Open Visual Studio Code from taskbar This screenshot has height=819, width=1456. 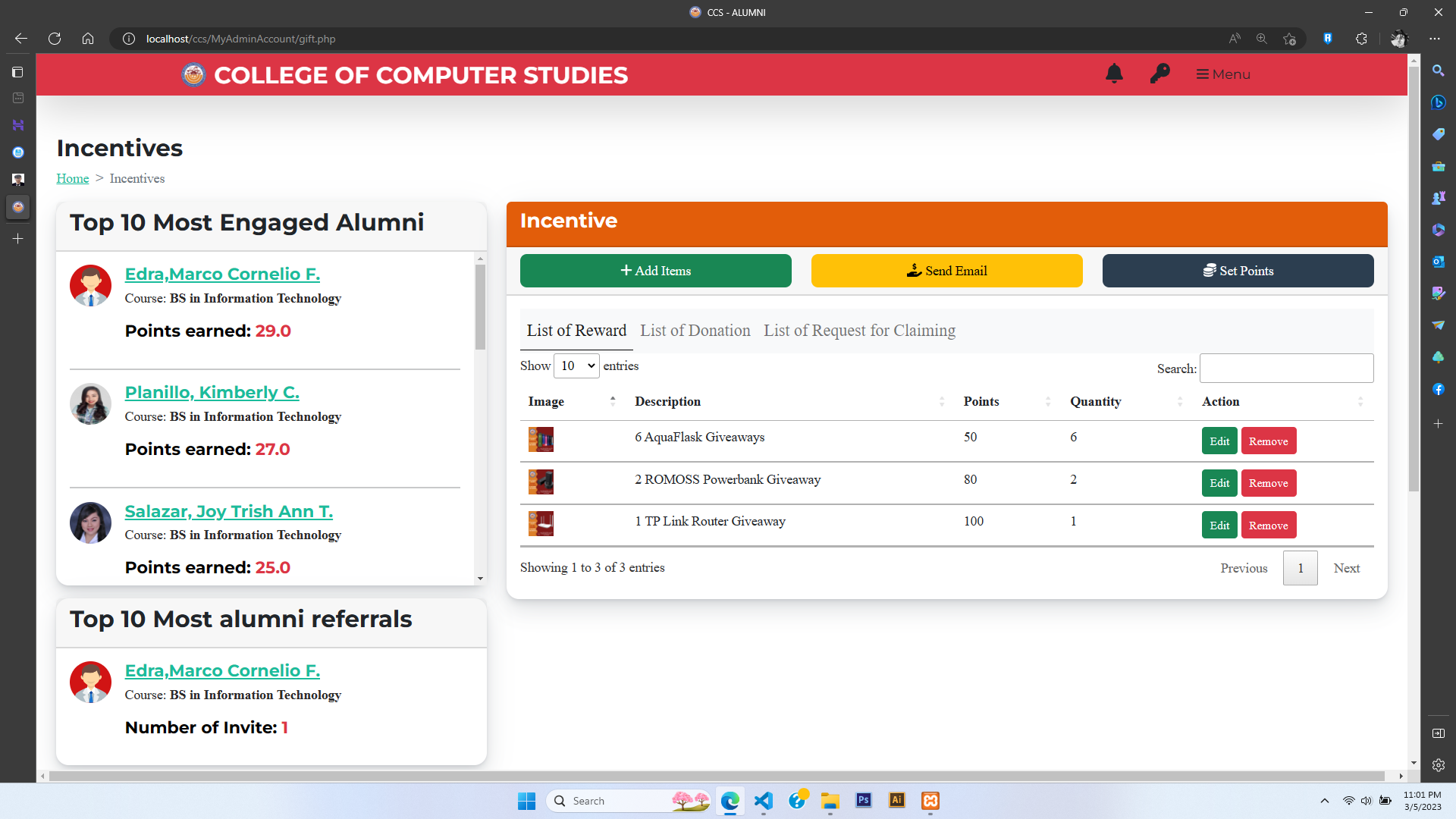pos(763,801)
